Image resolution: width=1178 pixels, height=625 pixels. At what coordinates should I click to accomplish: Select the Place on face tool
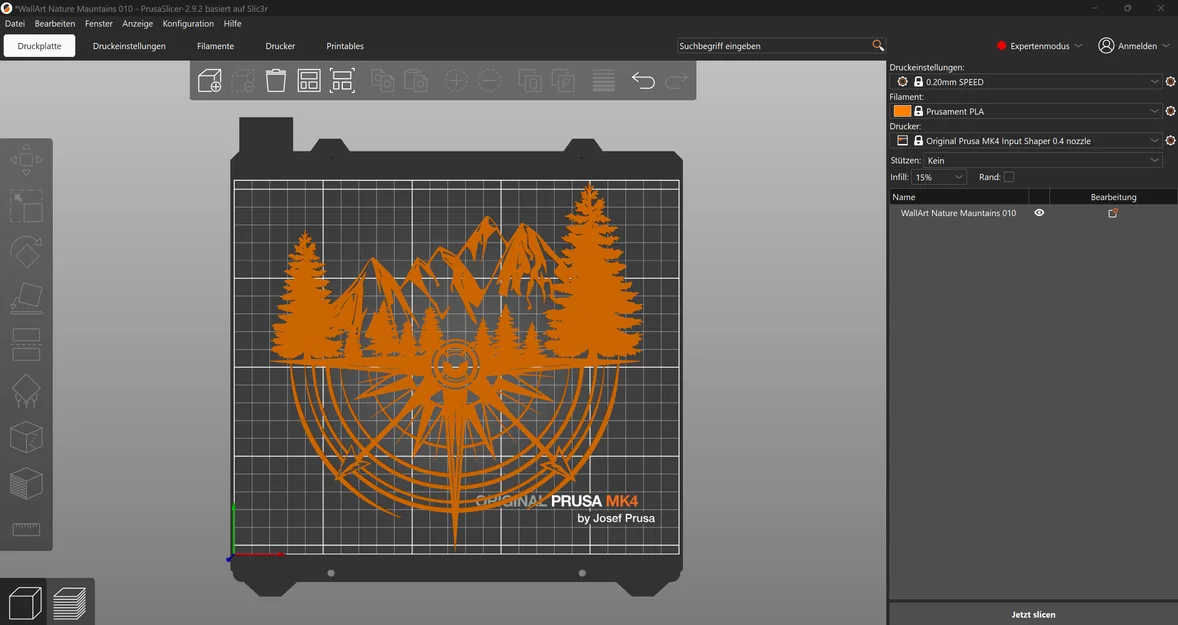26,298
